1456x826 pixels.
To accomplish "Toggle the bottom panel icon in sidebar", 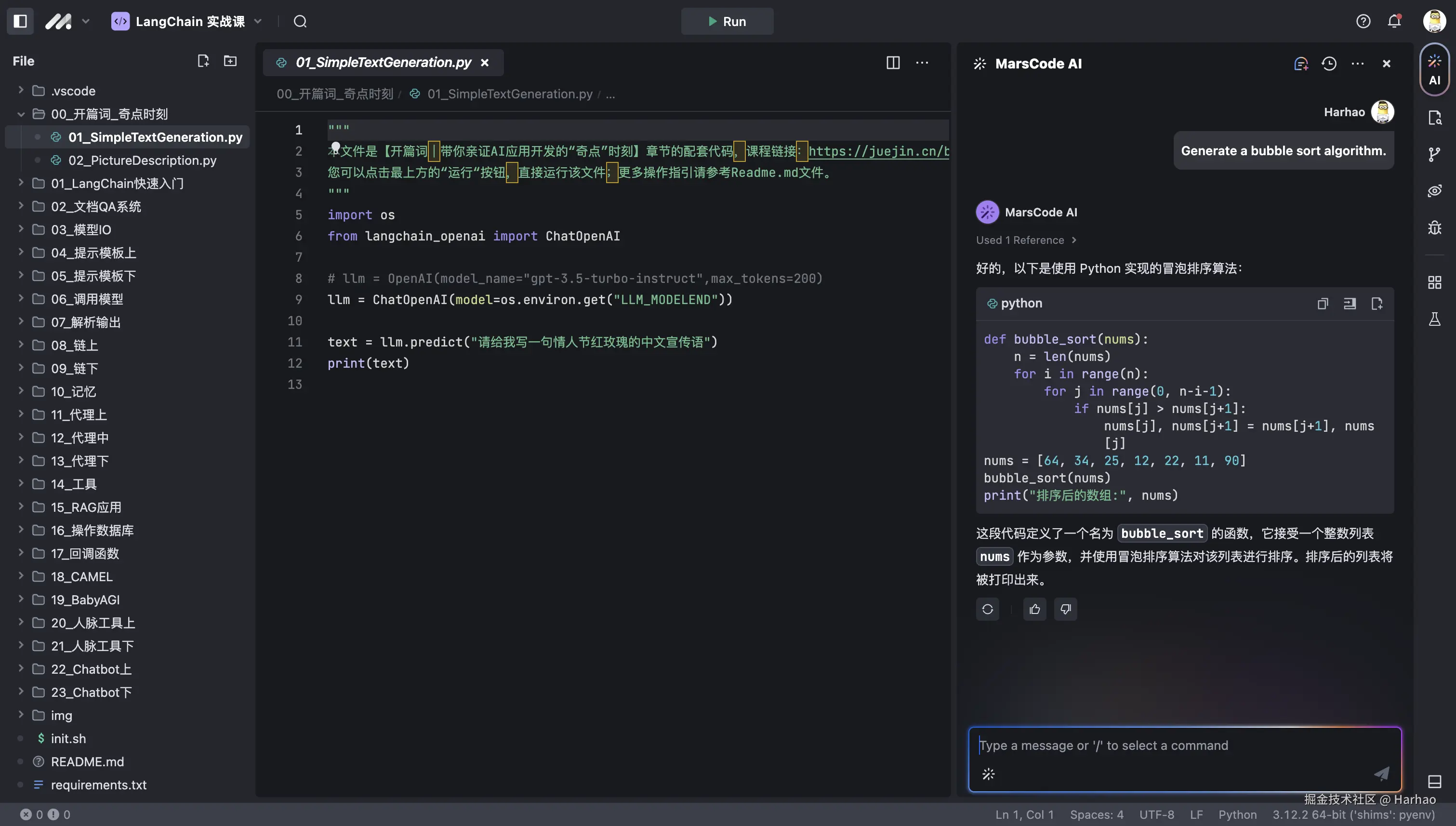I will tap(1434, 781).
